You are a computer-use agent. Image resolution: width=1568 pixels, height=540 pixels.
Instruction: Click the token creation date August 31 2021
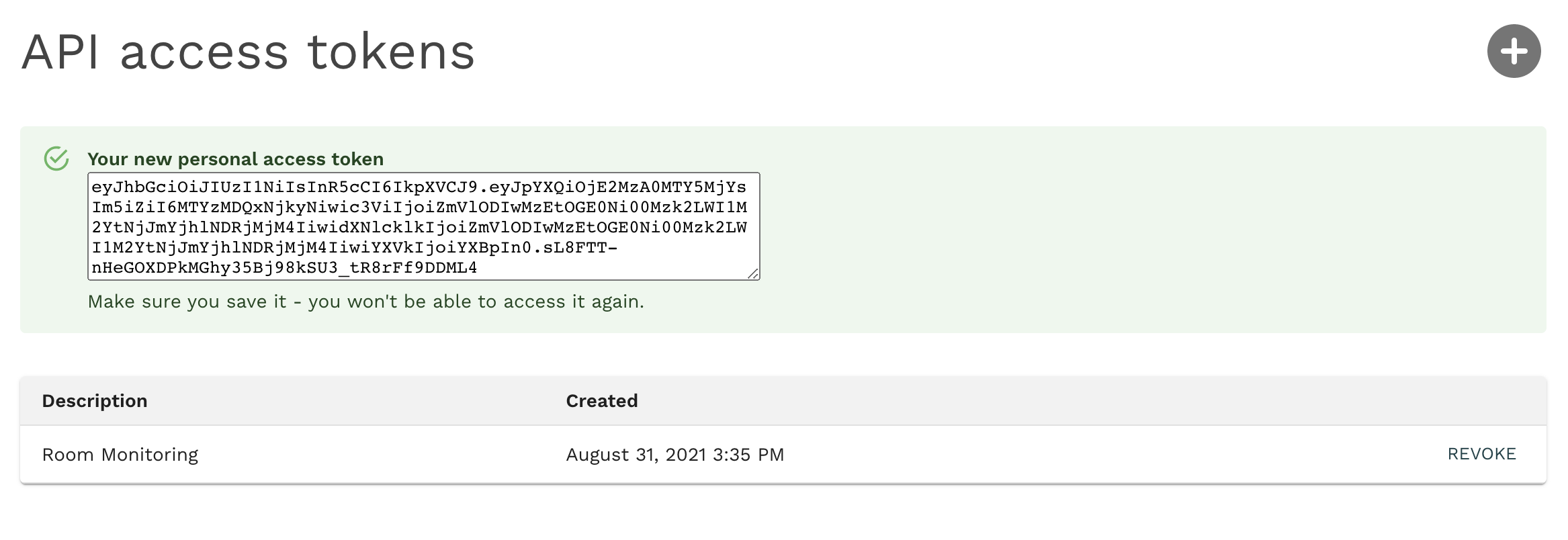(674, 455)
